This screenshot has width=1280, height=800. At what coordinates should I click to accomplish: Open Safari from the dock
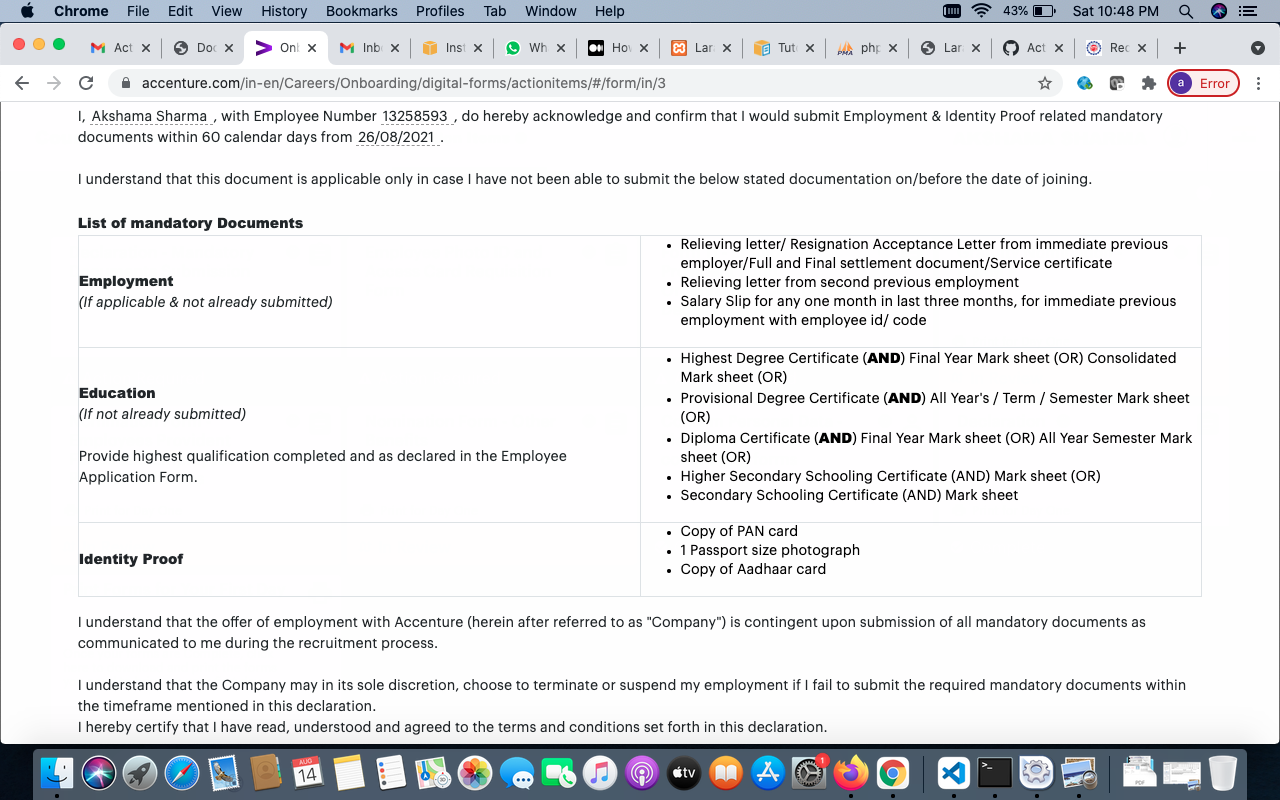point(182,772)
